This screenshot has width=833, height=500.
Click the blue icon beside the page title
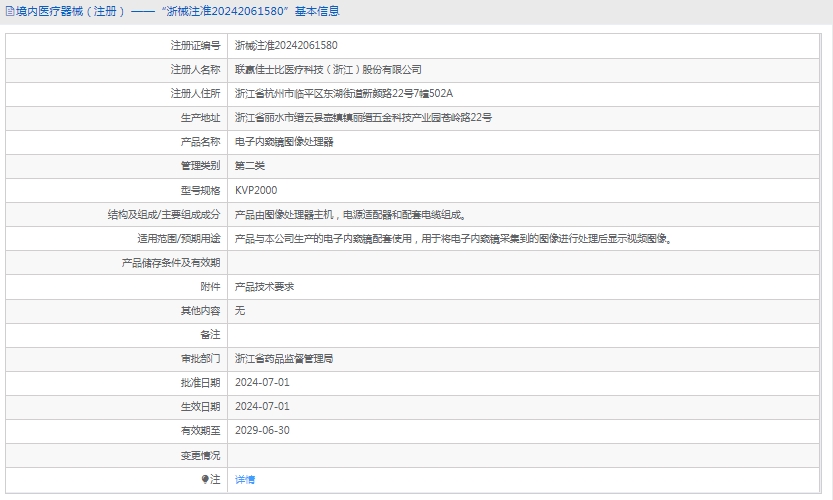click(x=9, y=12)
